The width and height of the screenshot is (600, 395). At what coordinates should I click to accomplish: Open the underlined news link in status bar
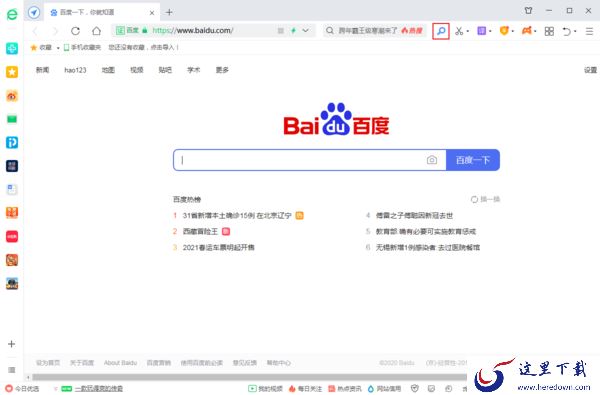[x=99, y=388]
